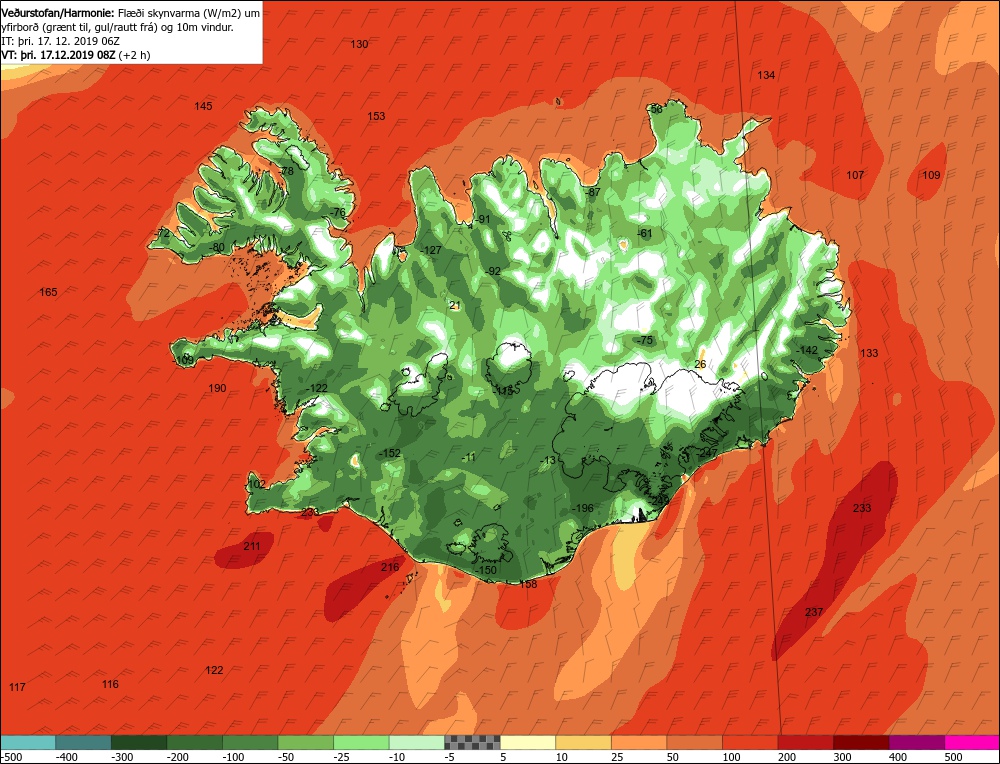This screenshot has height=764, width=1000.
Task: Click the flux value 165 in the west
Action: 48,292
